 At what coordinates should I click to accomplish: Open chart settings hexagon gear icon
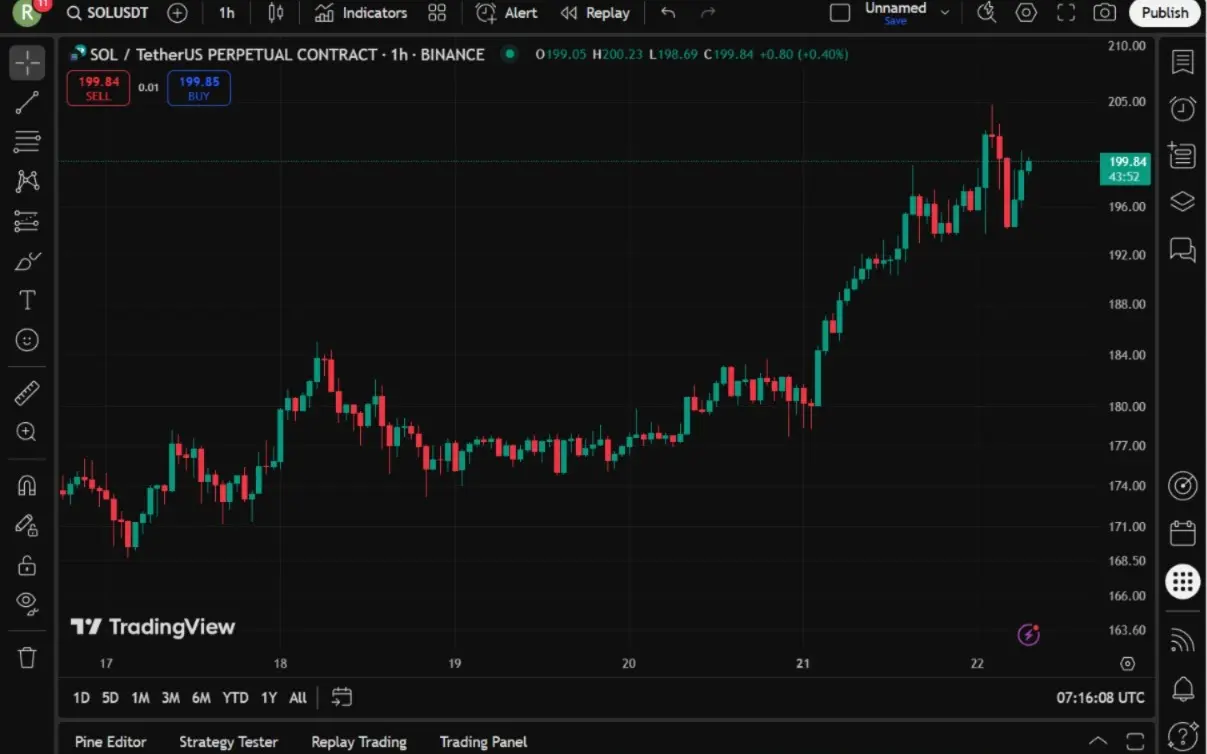pyautogui.click(x=1026, y=13)
